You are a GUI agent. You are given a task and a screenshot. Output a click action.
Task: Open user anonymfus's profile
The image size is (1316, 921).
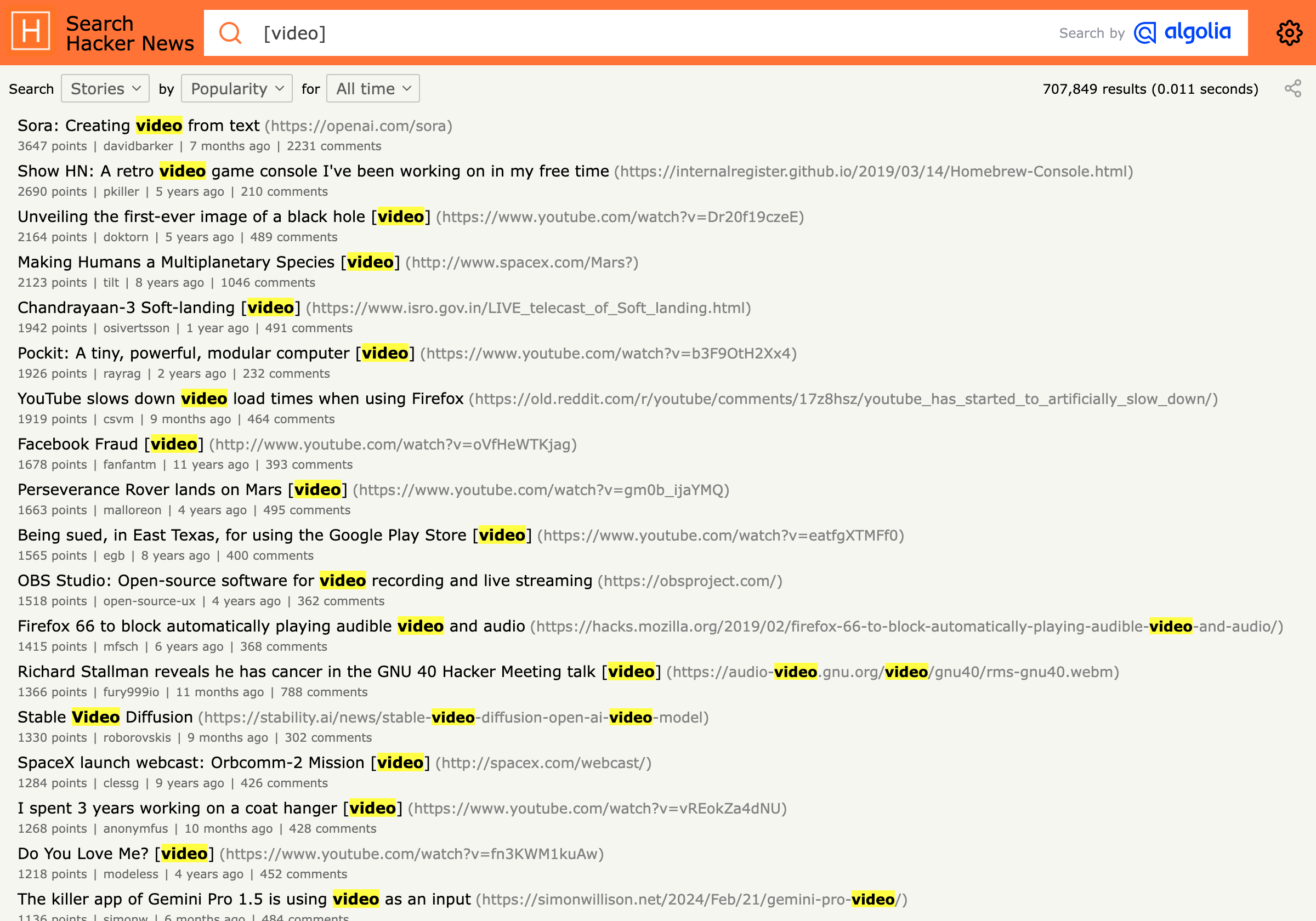point(135,829)
